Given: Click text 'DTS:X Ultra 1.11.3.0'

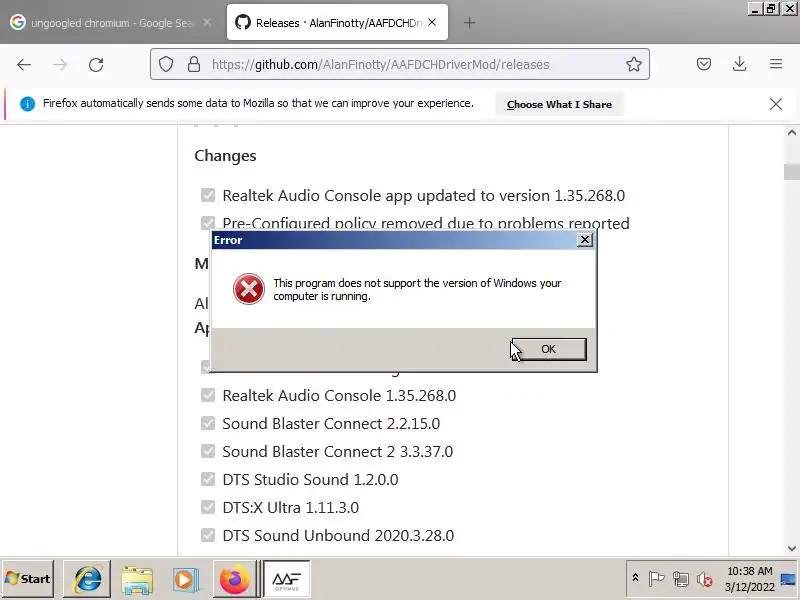Looking at the screenshot, I should coord(291,507).
